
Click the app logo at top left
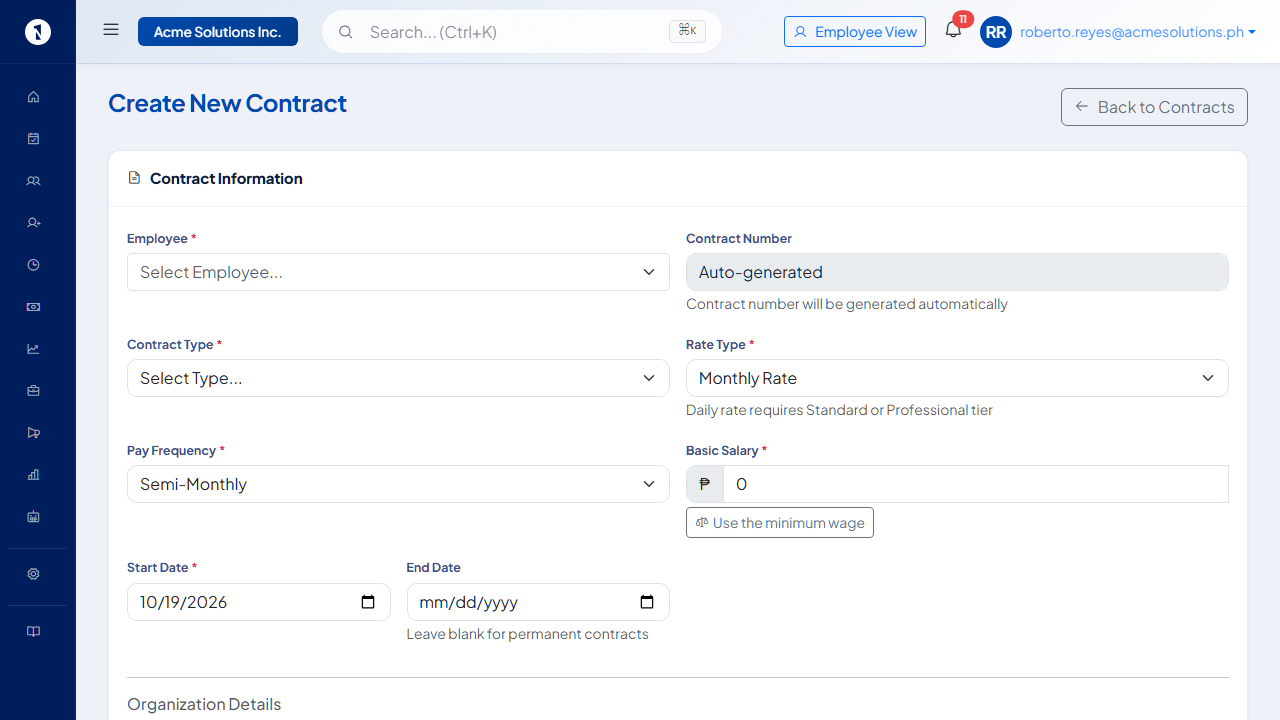[38, 32]
